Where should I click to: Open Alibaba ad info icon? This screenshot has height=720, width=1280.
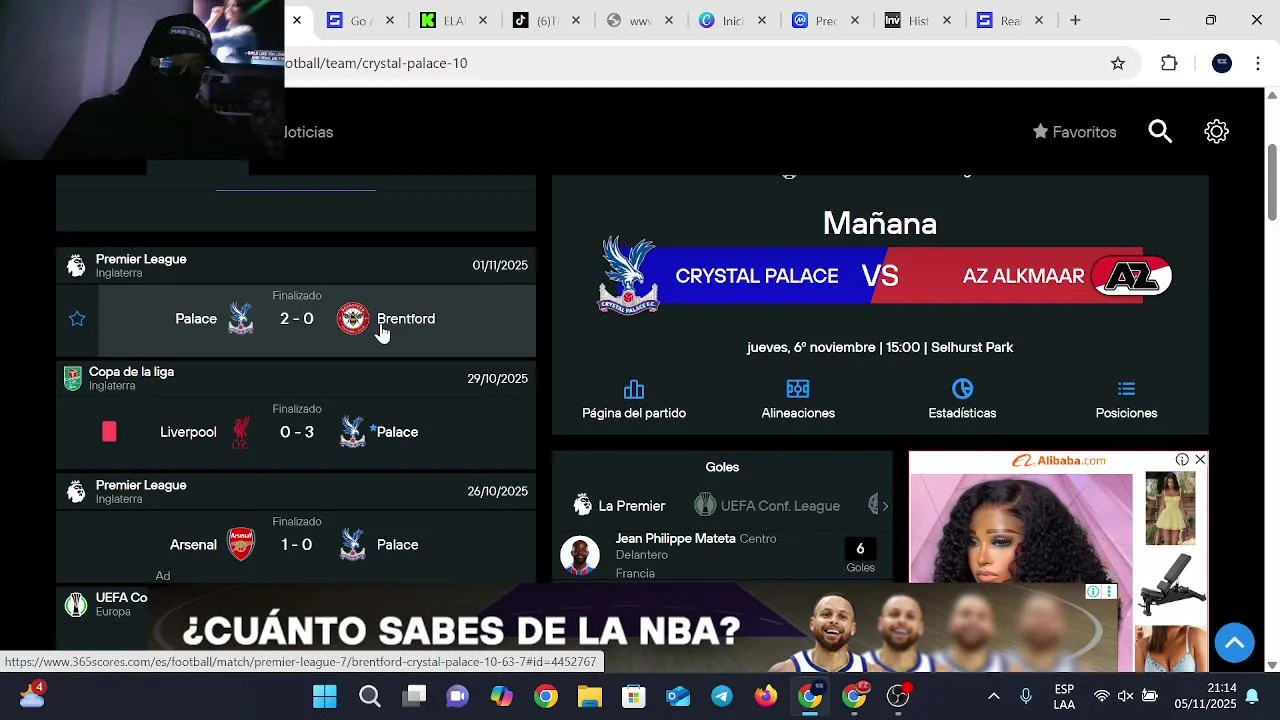coord(1182,459)
